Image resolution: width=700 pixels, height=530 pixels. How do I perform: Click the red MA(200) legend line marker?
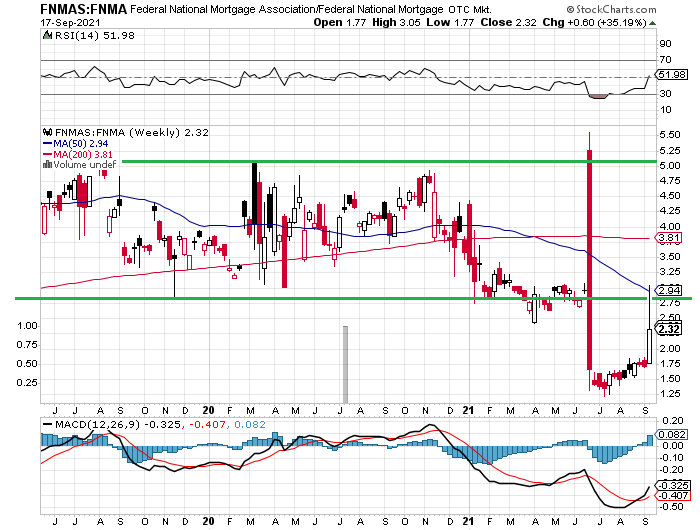click(47, 154)
